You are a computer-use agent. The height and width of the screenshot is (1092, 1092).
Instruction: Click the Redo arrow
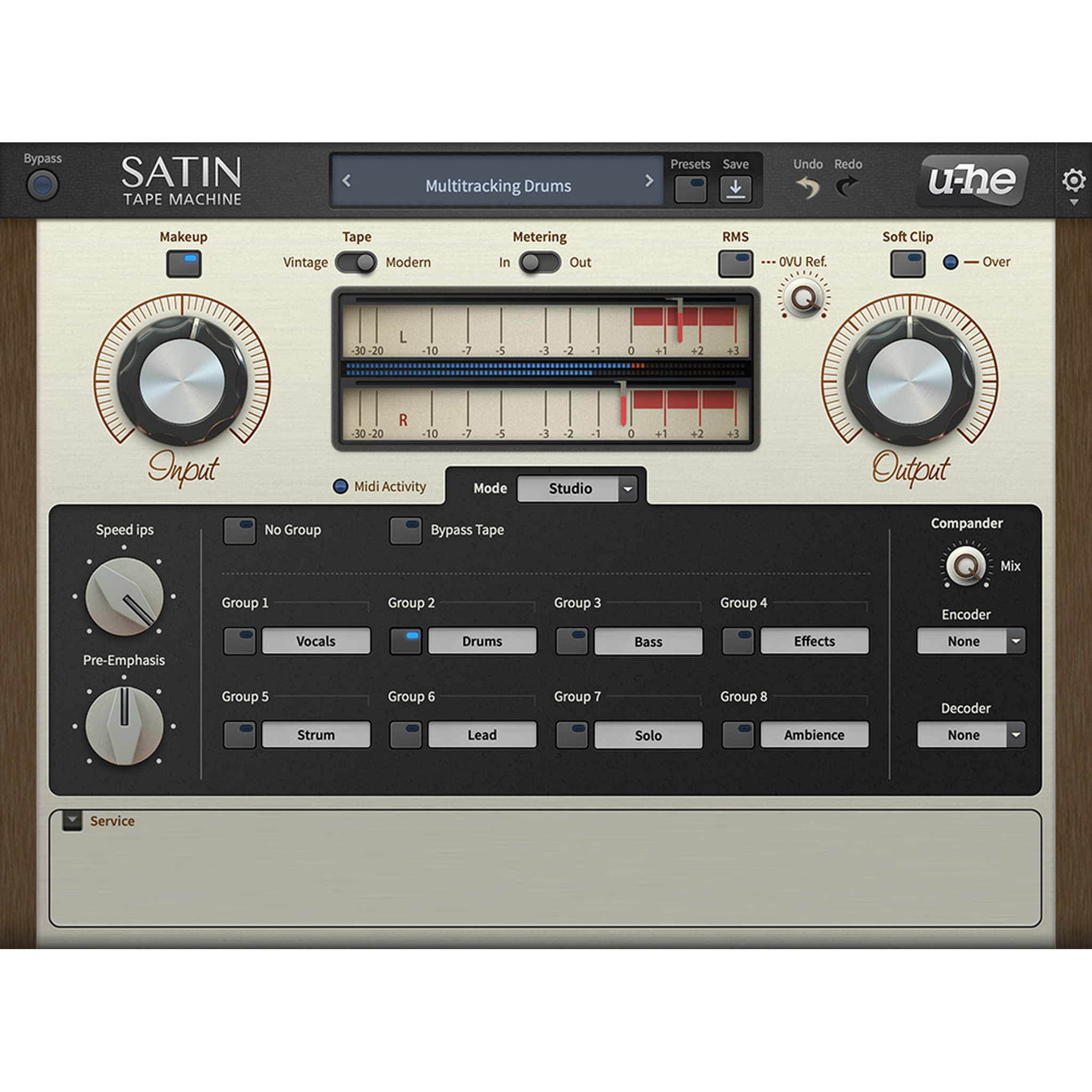tap(847, 186)
